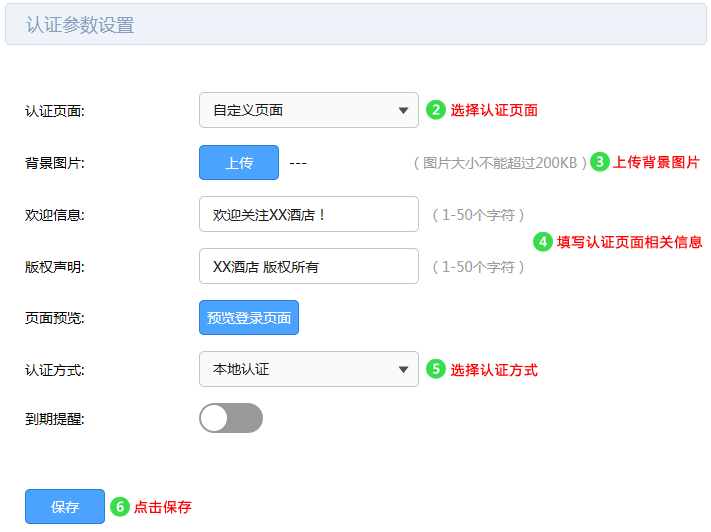711x532 pixels.
Task: Click the red 填写认证页面相关信息 annotation
Action: pos(629,241)
